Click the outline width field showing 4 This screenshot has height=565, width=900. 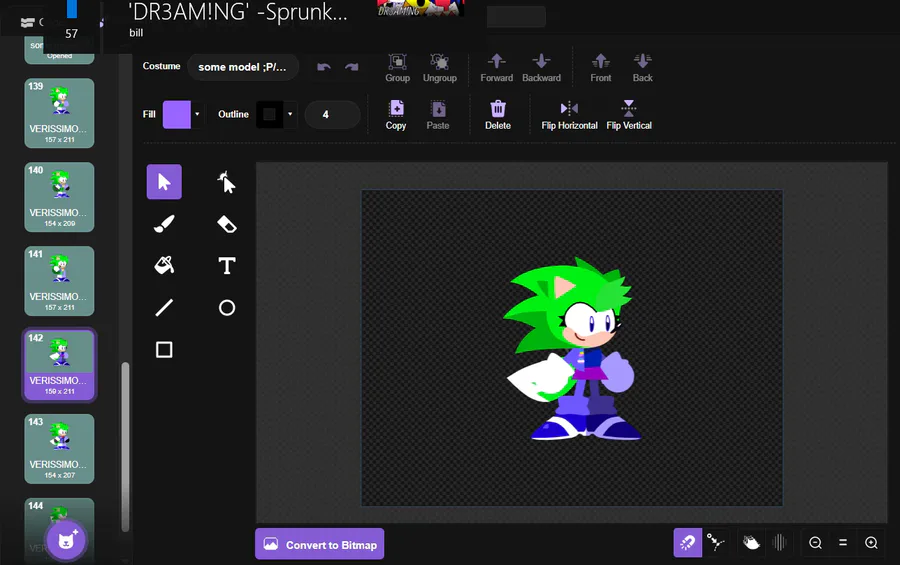pos(332,114)
